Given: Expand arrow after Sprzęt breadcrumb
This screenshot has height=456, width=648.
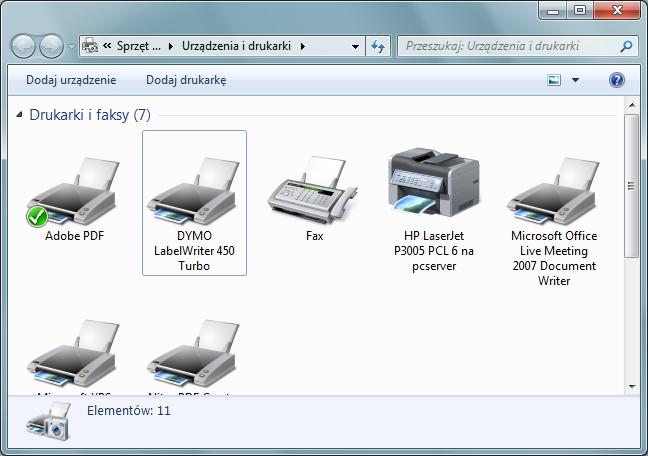Looking at the screenshot, I should tap(171, 46).
